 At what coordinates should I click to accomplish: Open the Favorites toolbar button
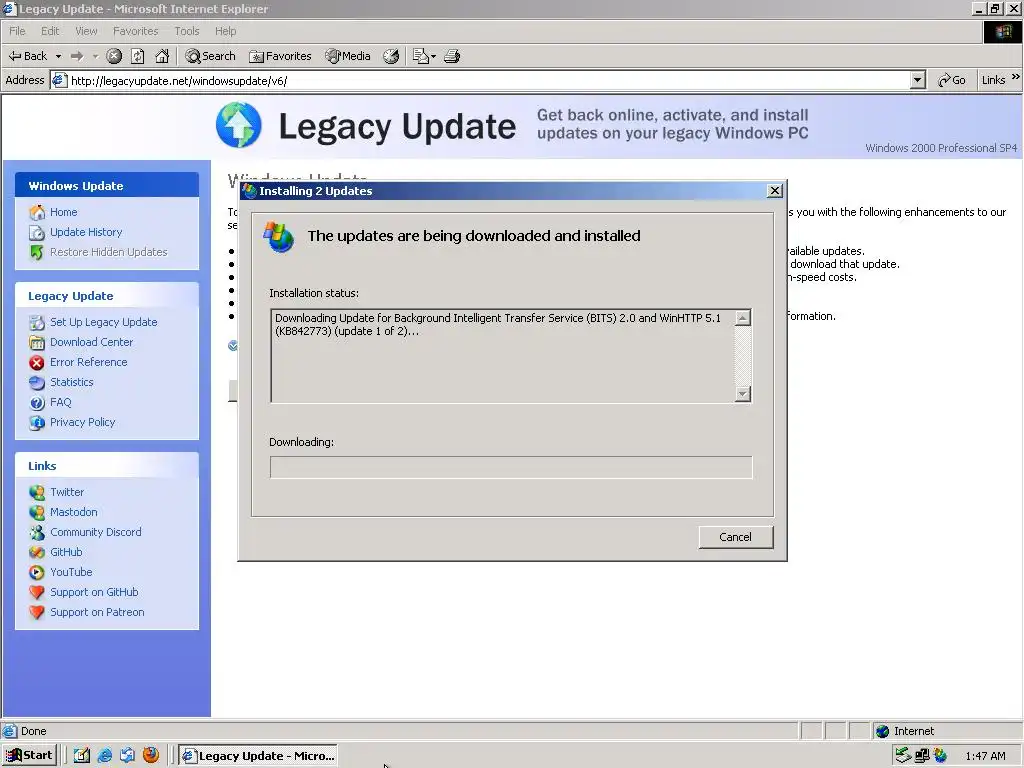pos(280,56)
